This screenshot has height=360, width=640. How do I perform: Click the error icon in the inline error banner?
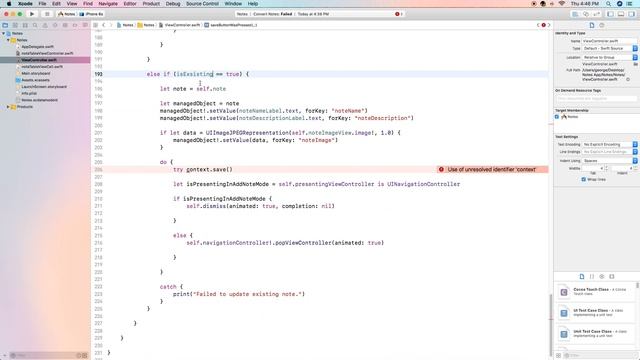pos(441,169)
